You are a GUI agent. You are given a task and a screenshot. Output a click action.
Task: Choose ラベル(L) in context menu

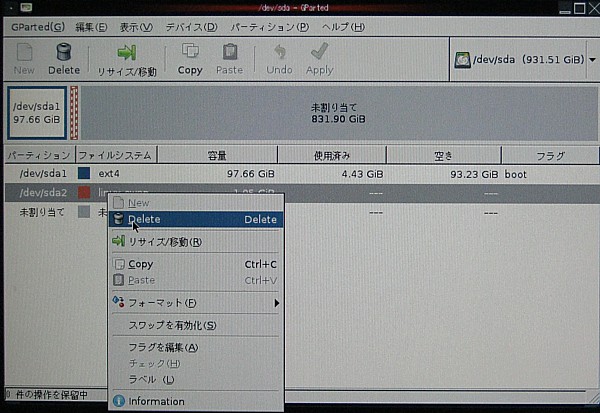pyautogui.click(x=196, y=380)
